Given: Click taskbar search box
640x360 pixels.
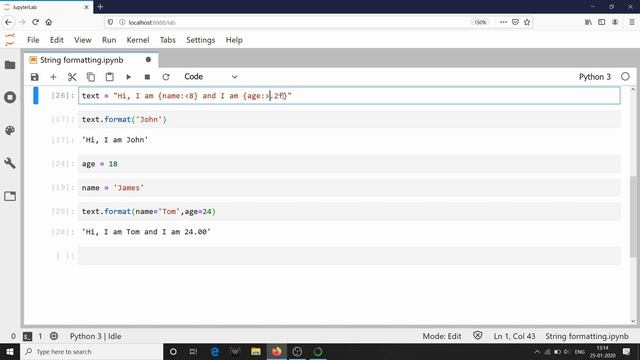Looking at the screenshot, I should (91, 351).
